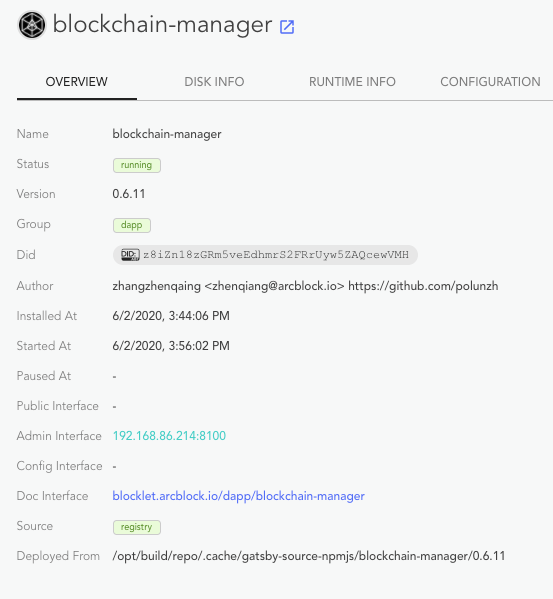Screen dimensions: 553x599
Task: Select the Deployed From path text
Action: tap(309, 556)
